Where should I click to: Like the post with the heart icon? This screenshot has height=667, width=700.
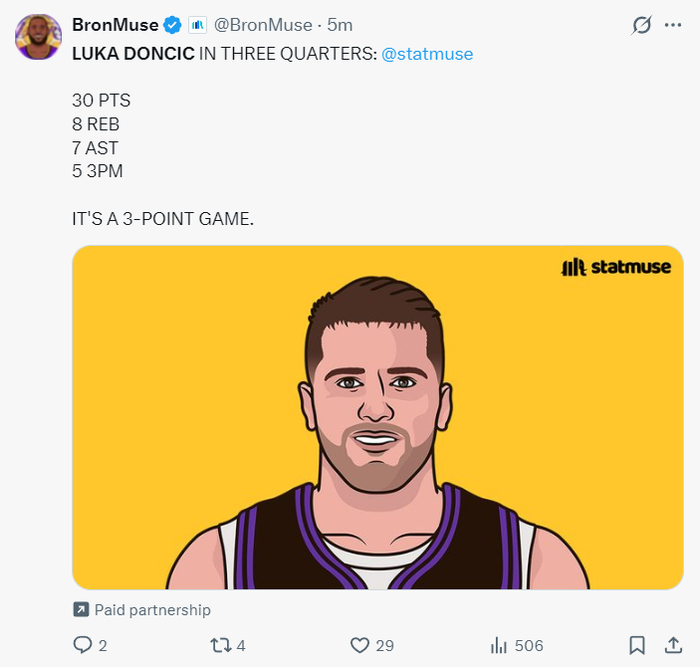[x=358, y=645]
